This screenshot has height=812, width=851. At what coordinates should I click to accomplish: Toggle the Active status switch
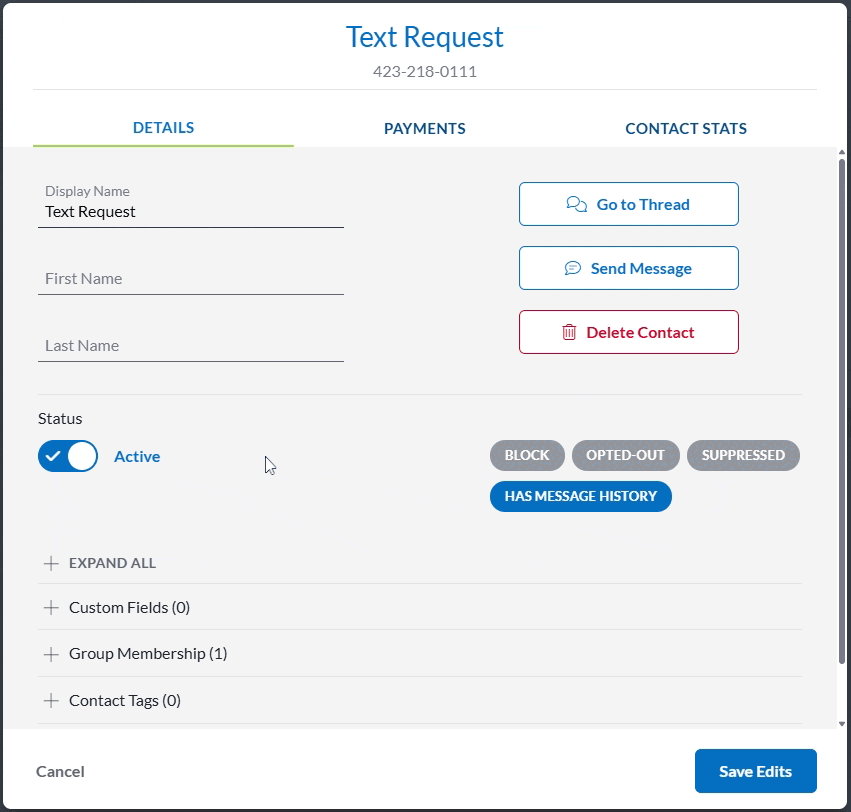[x=68, y=456]
